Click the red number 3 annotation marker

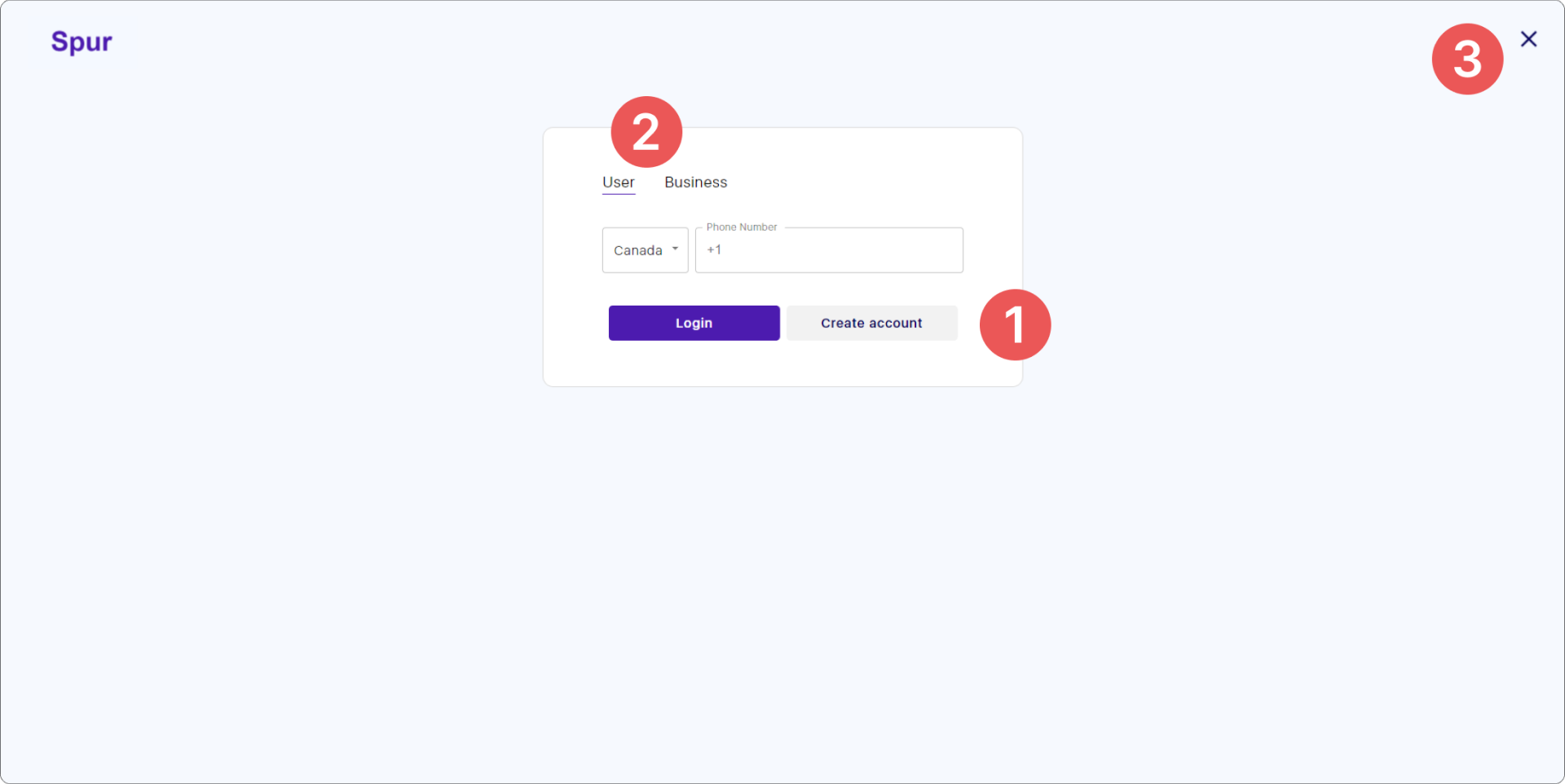coord(1467,59)
